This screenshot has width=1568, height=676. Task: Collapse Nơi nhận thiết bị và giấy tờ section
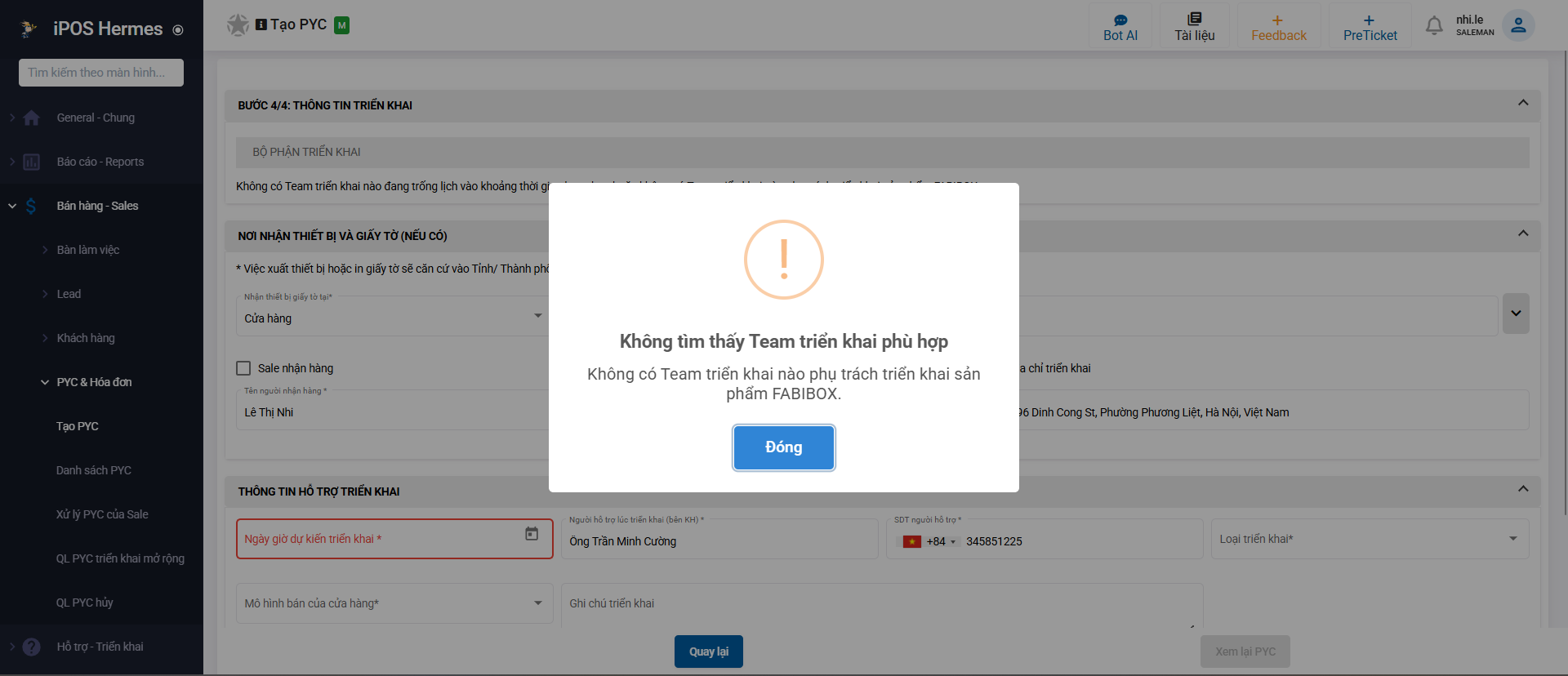pyautogui.click(x=1523, y=233)
